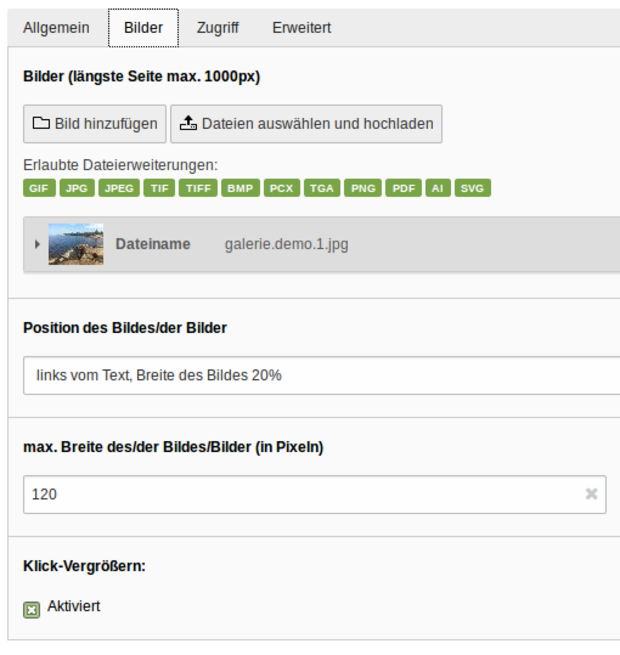Click the upload icon for Dateien hochladen

[188, 124]
